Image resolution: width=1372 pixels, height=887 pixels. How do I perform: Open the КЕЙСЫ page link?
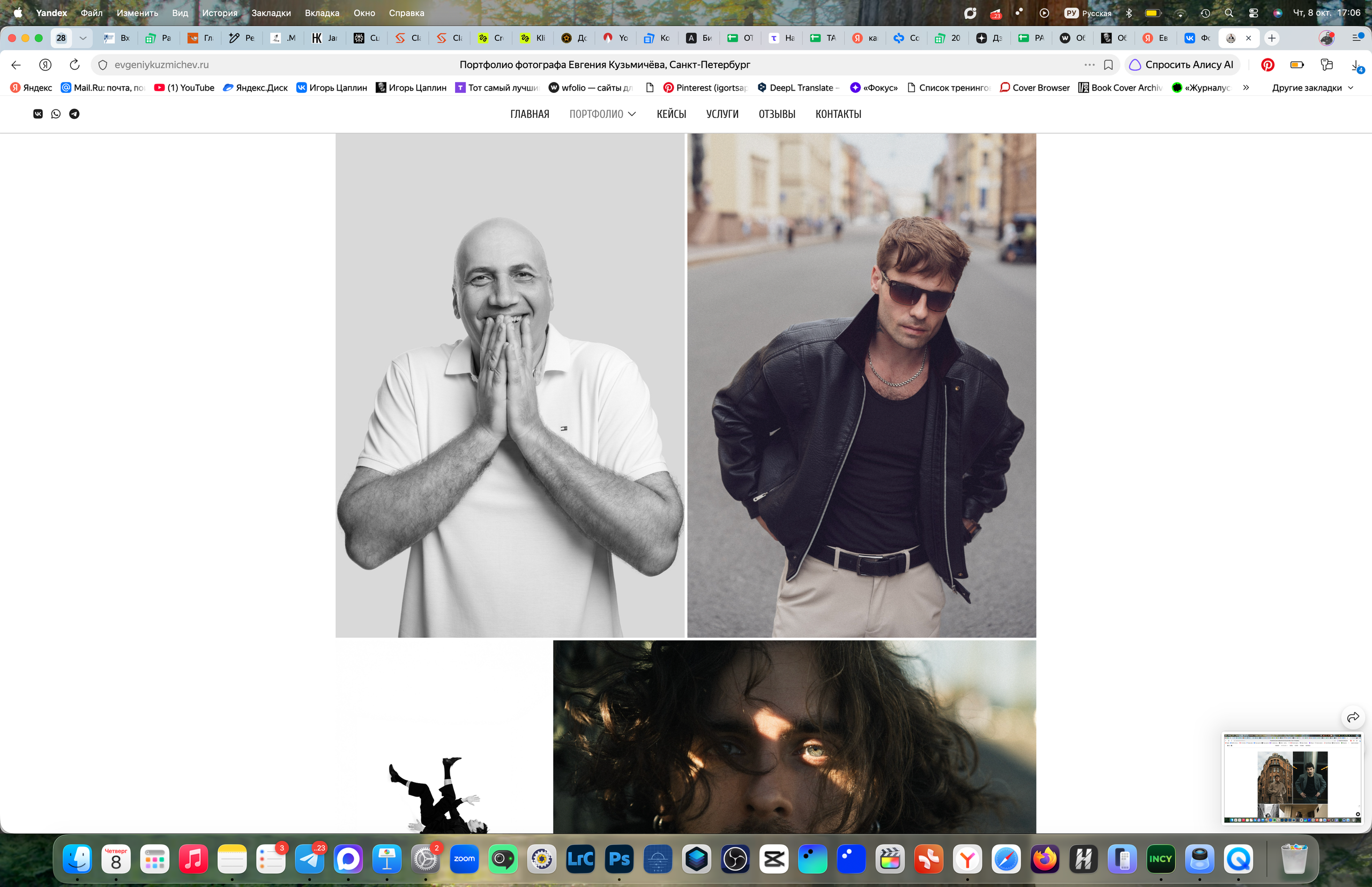(671, 114)
